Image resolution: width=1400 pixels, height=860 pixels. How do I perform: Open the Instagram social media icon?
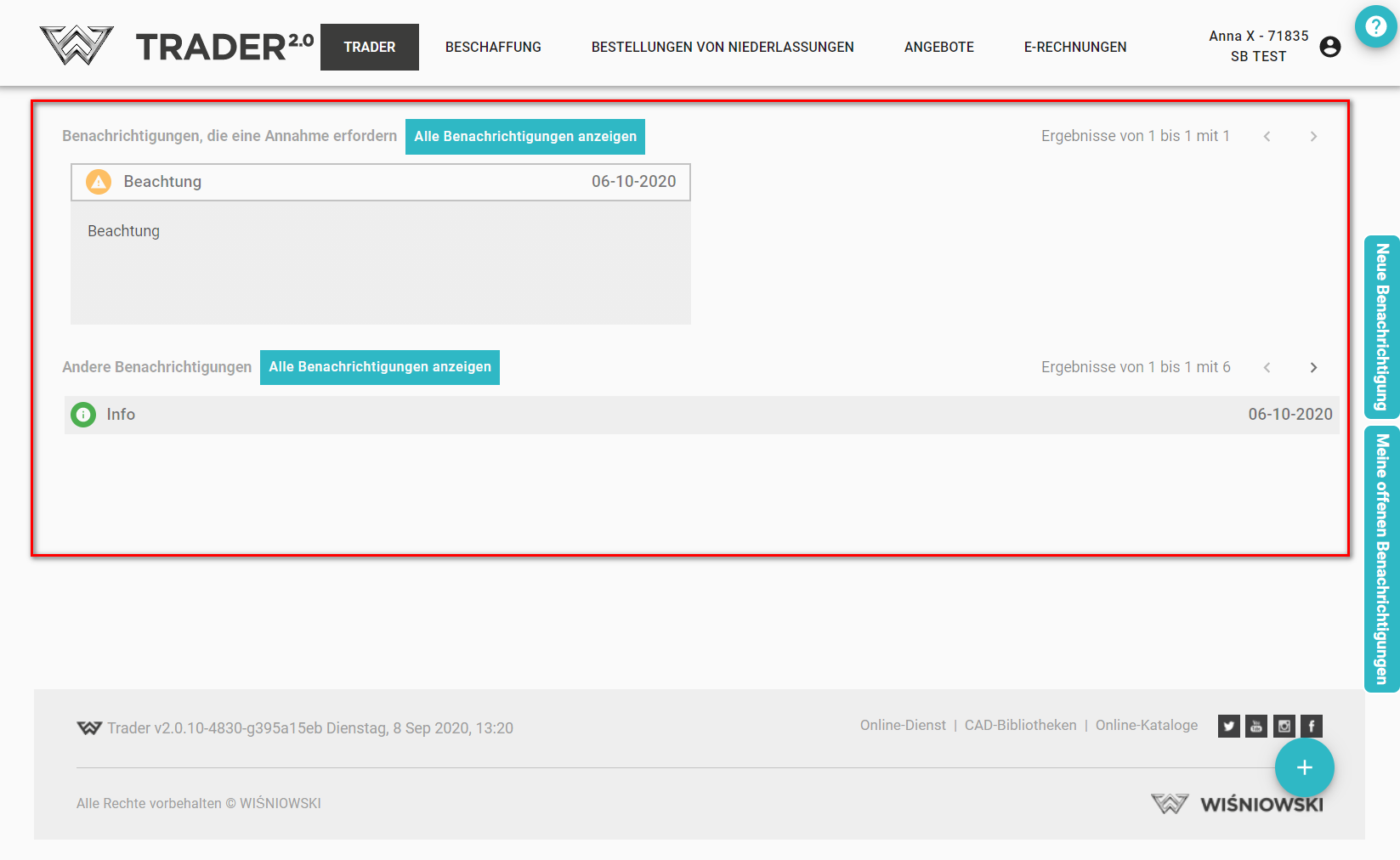1284,726
